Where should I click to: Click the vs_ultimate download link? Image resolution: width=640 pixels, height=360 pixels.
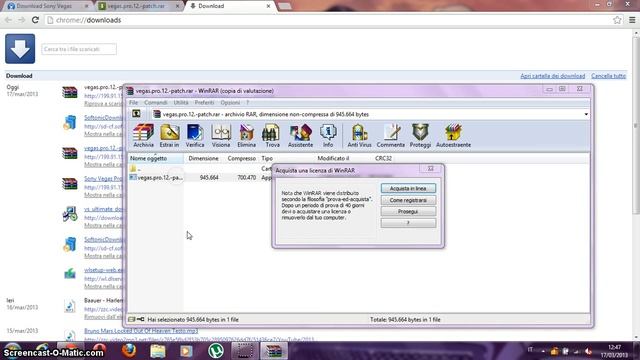pyautogui.click(x=103, y=209)
